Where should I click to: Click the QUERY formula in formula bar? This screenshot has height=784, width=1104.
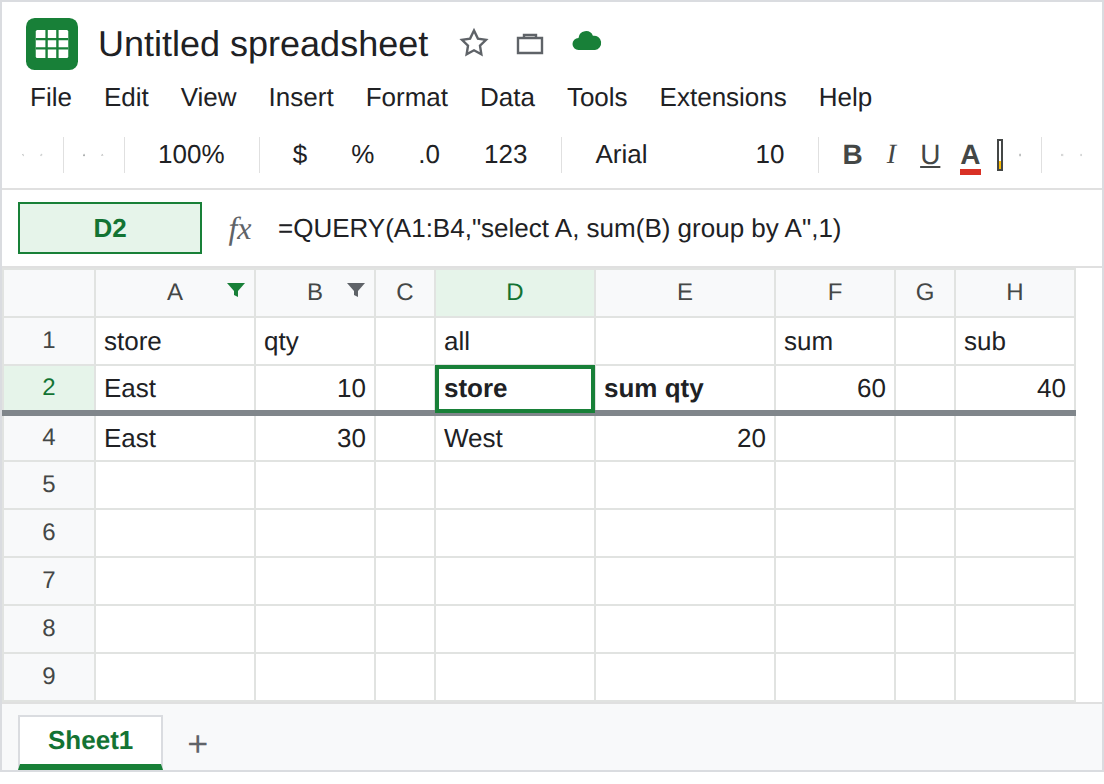pyautogui.click(x=559, y=229)
